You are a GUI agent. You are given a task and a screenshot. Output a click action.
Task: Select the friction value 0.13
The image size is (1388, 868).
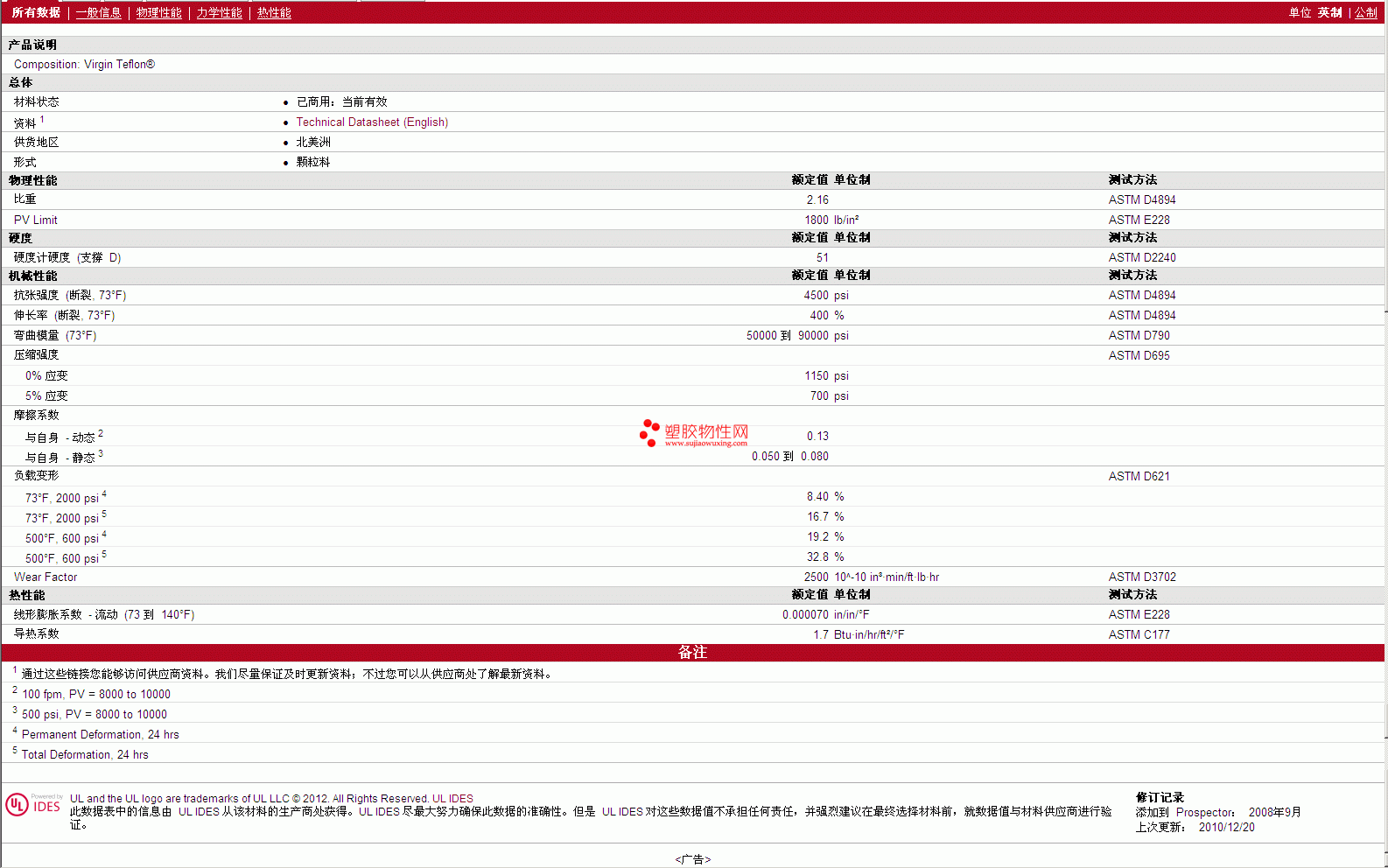(x=817, y=437)
